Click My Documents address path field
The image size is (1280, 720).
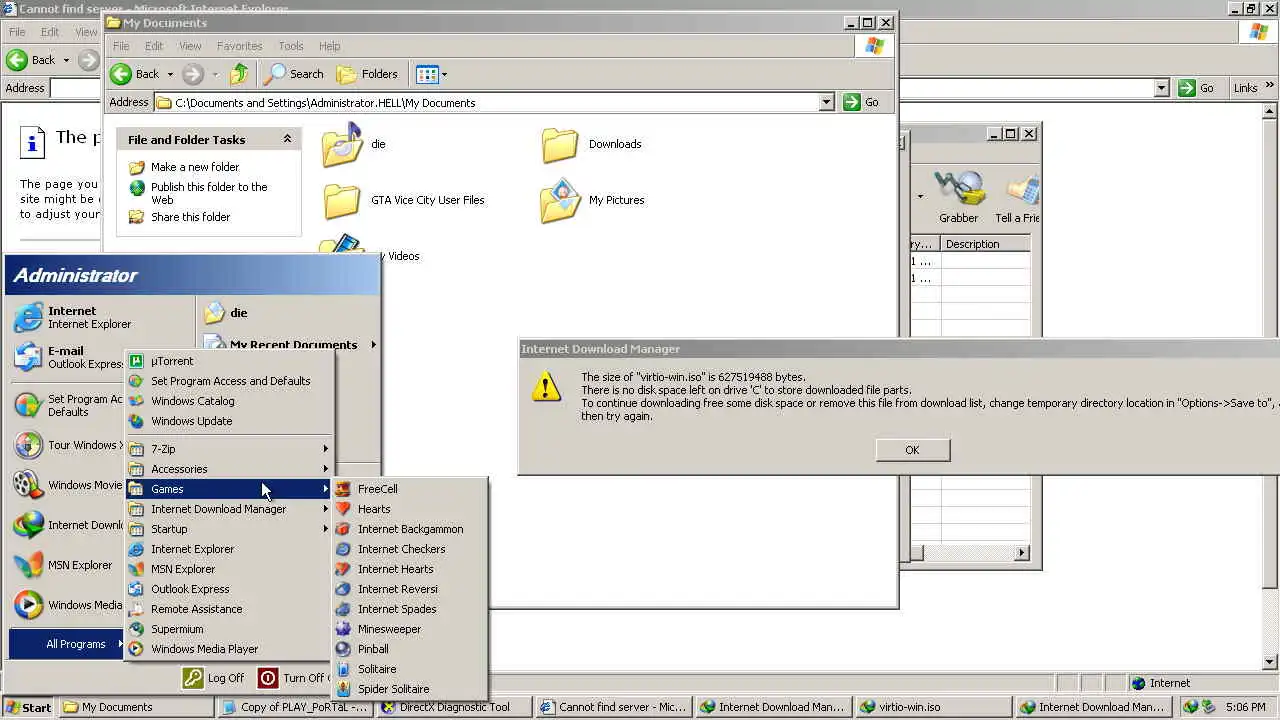tap(487, 102)
